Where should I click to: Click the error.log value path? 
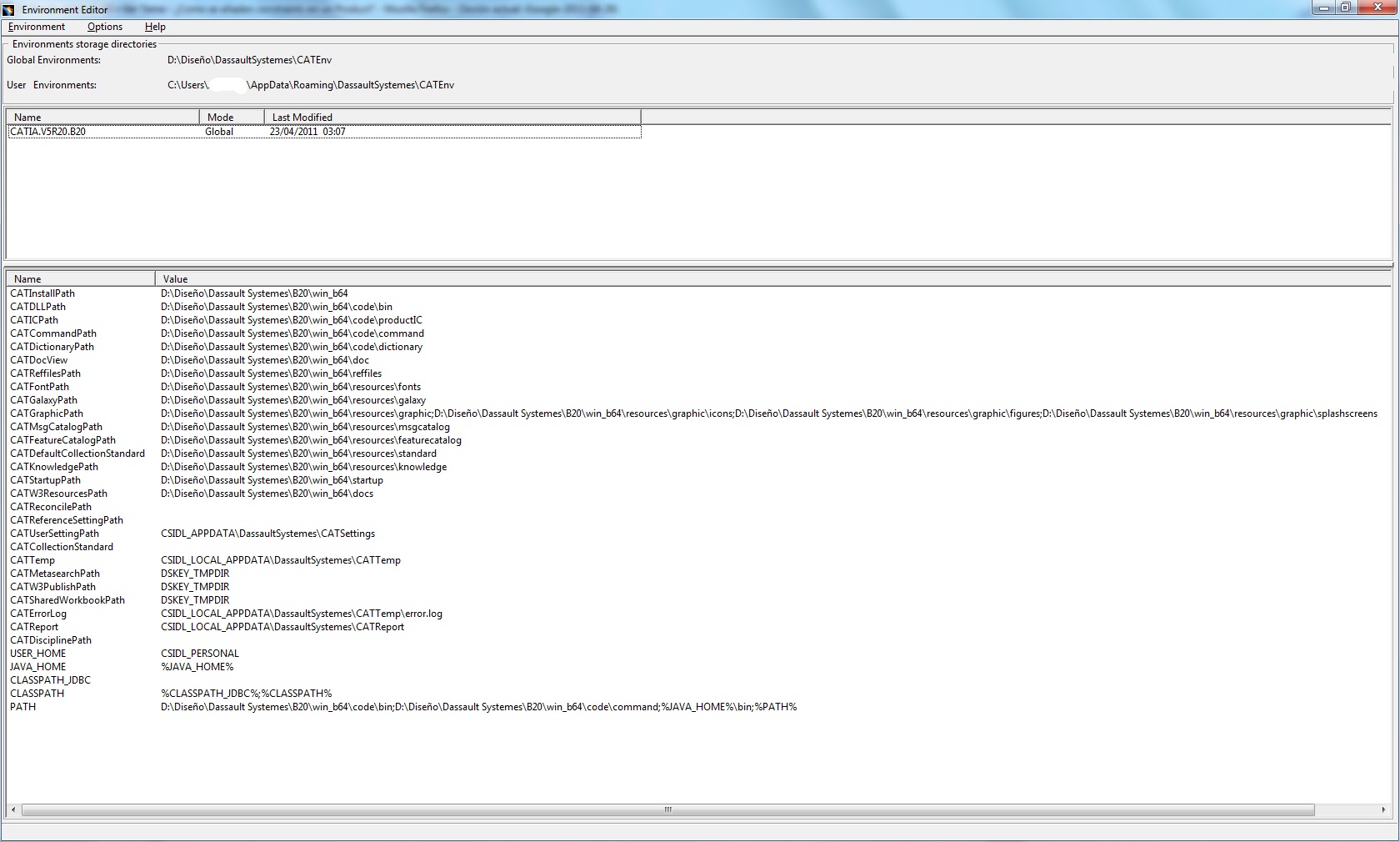click(x=302, y=614)
